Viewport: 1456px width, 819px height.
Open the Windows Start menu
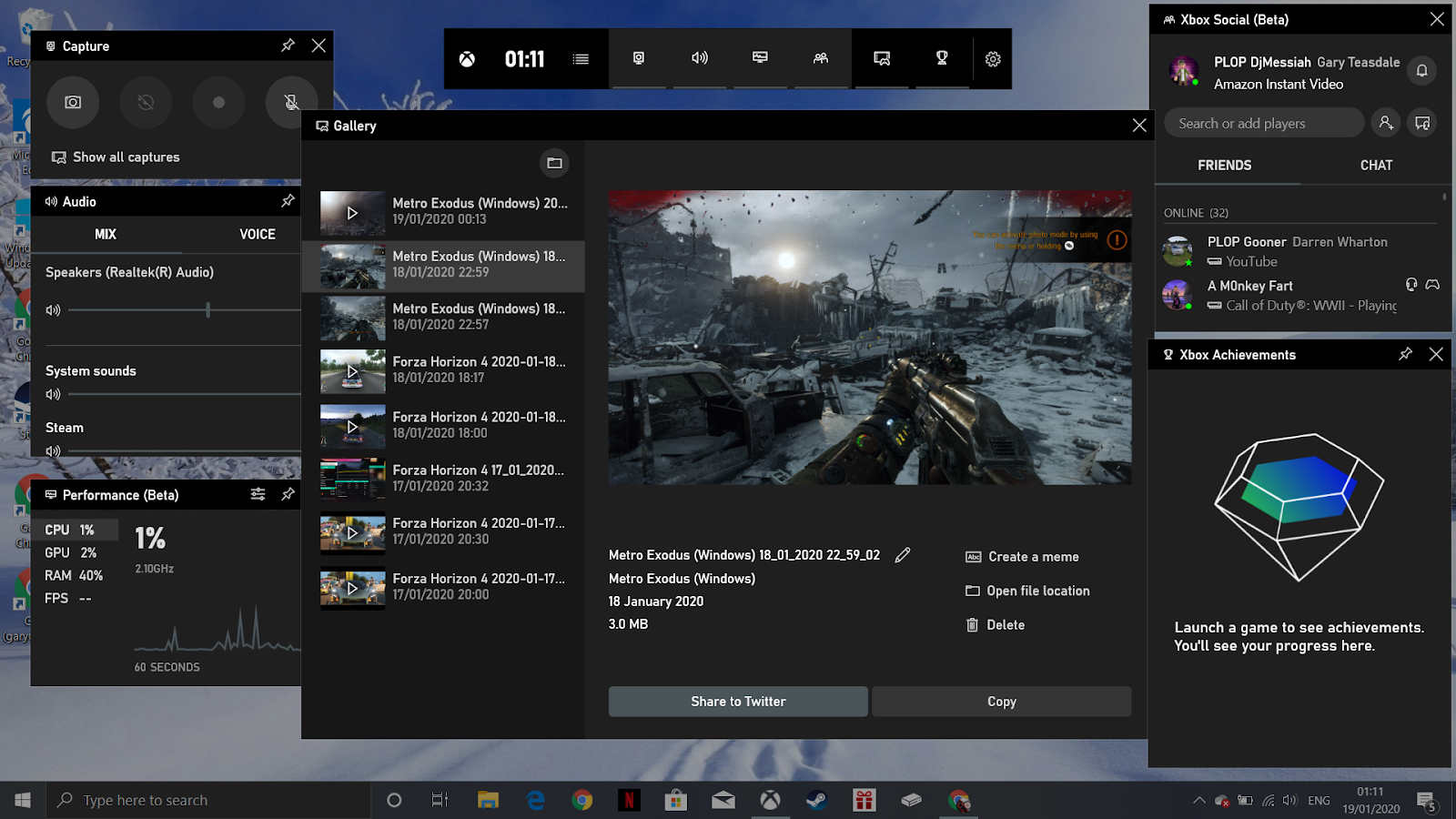pyautogui.click(x=23, y=800)
